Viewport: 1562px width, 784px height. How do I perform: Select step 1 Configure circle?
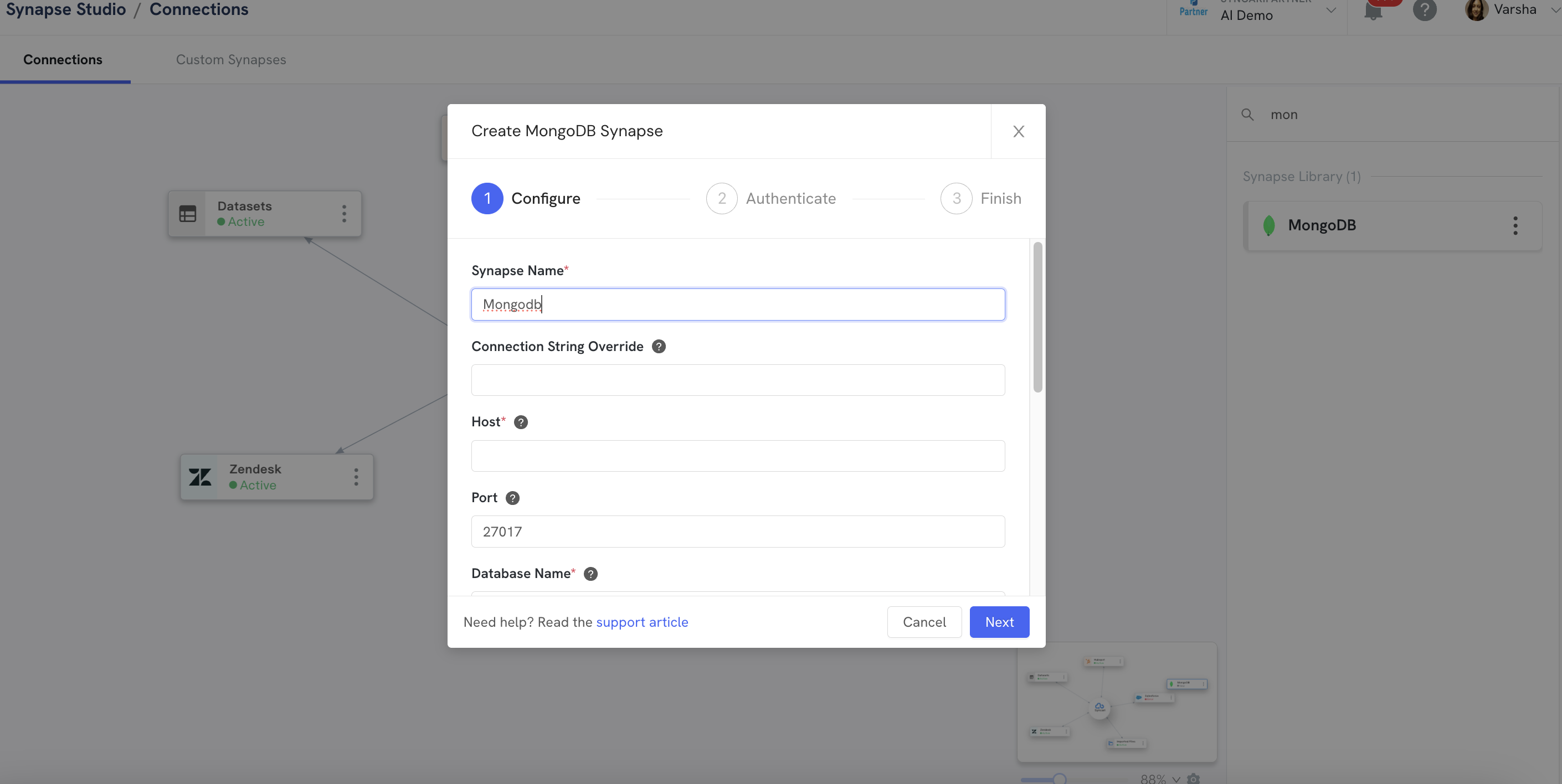click(487, 198)
